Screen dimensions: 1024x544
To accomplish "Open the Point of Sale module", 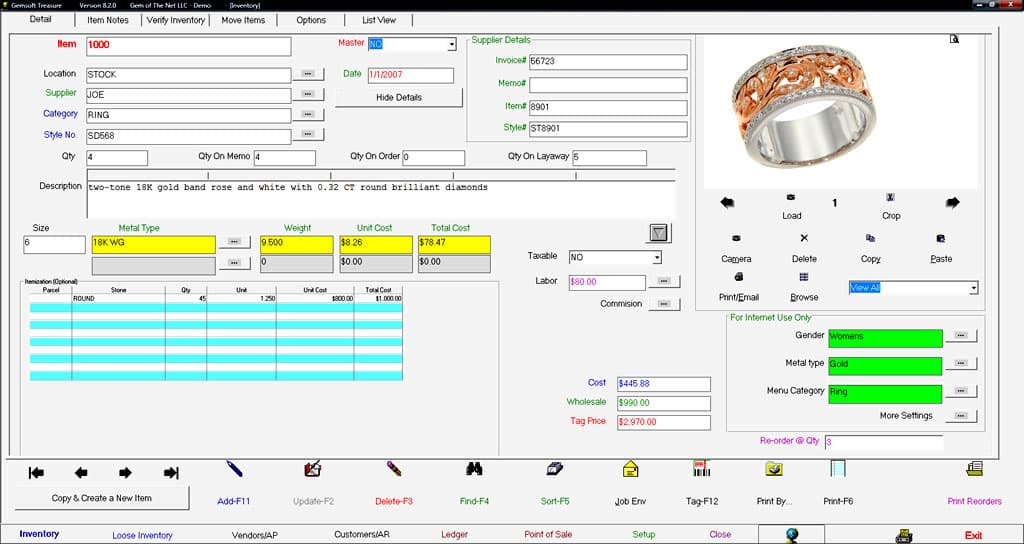I will tap(548, 534).
